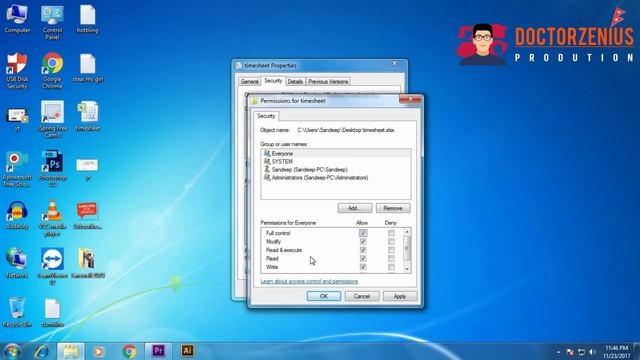This screenshot has width=640, height=360.
Task: Select Administrators in group list
Action: click(x=336, y=178)
